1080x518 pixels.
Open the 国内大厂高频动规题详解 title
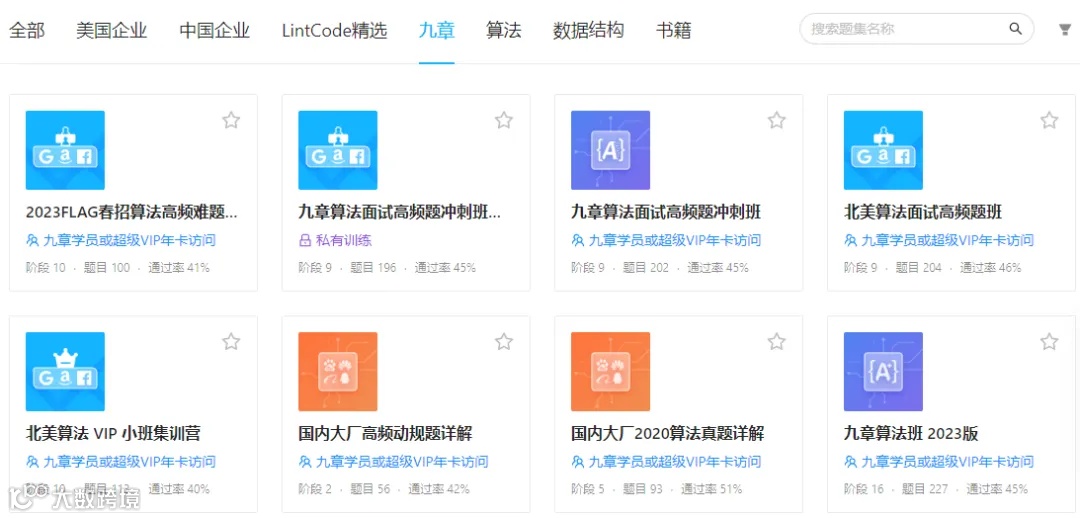pos(385,433)
